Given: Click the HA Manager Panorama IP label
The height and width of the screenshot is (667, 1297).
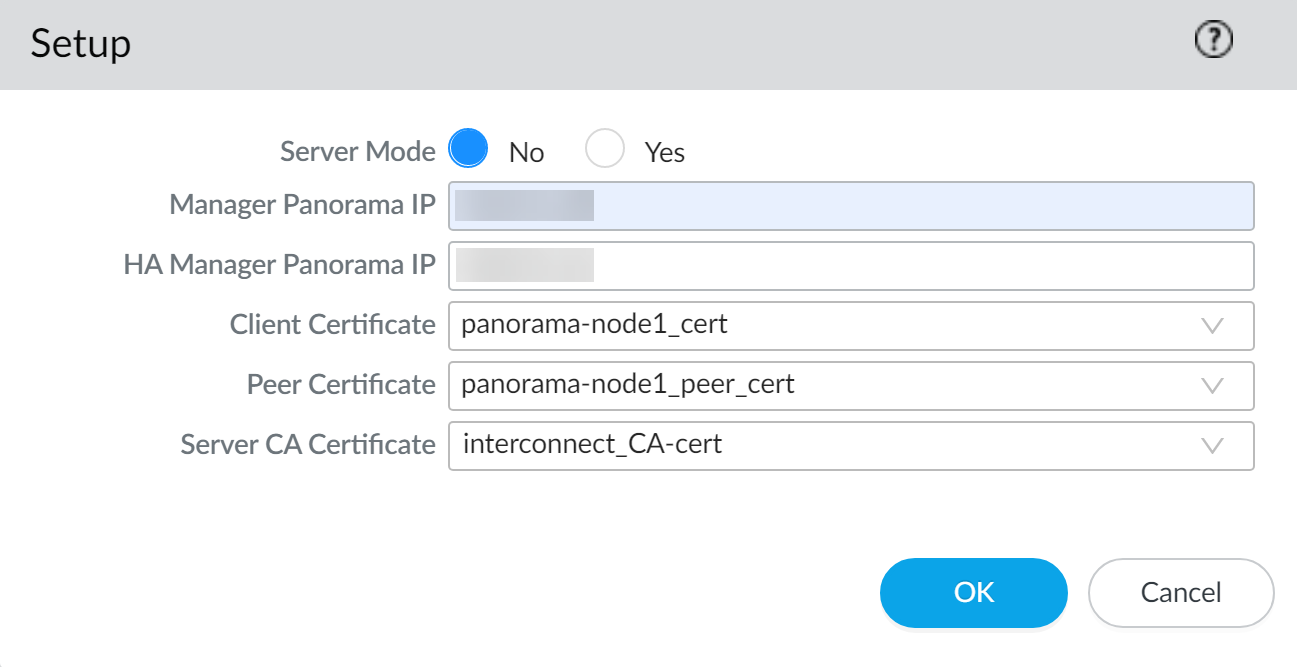Looking at the screenshot, I should 279,265.
